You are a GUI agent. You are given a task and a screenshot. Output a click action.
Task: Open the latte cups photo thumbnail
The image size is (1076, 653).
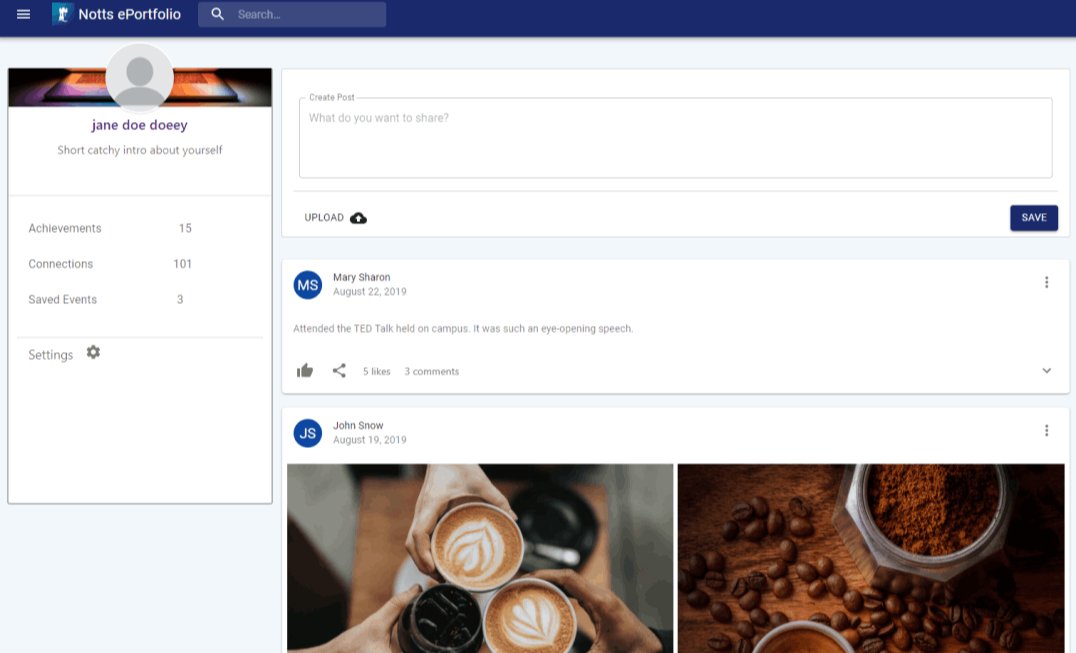coord(480,557)
